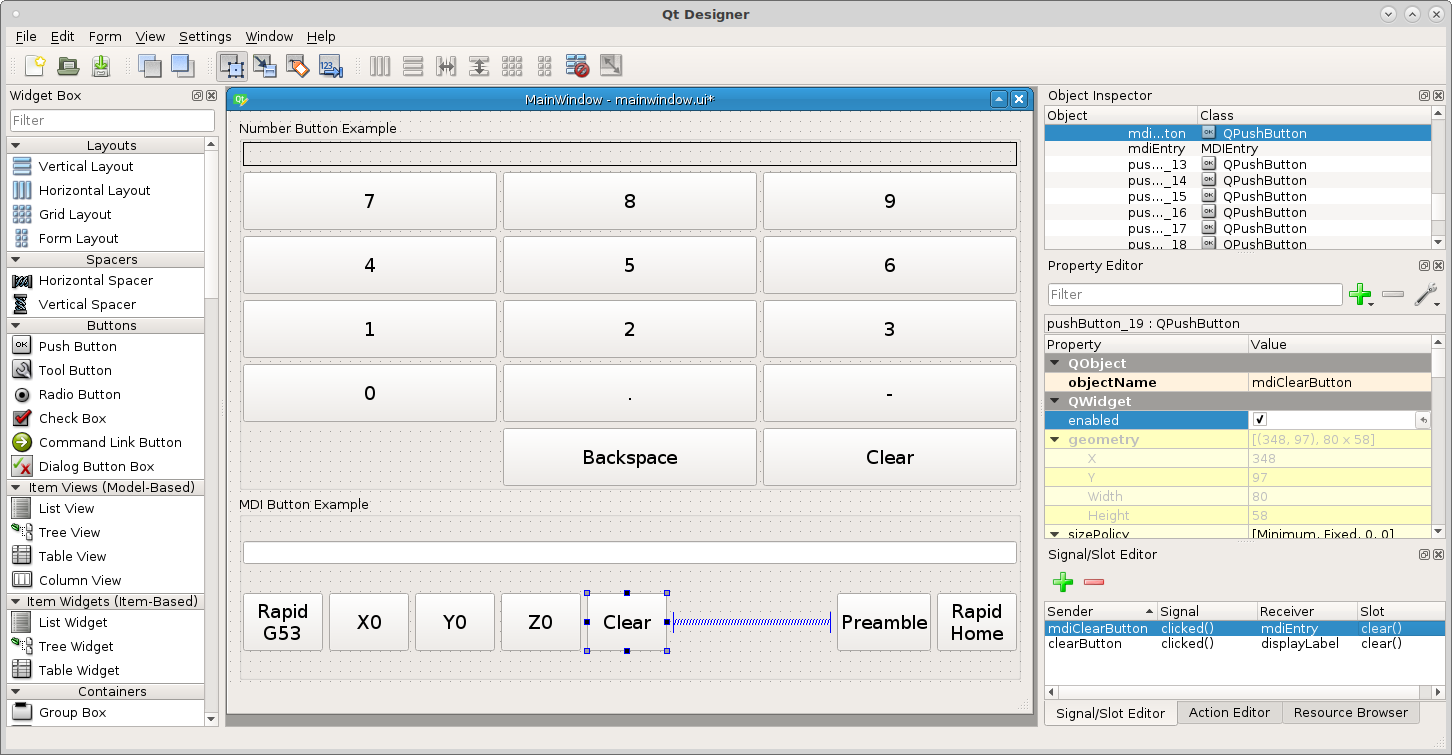The image size is (1452, 755).
Task: Select the Edit Widgets mode icon
Action: pos(232,66)
